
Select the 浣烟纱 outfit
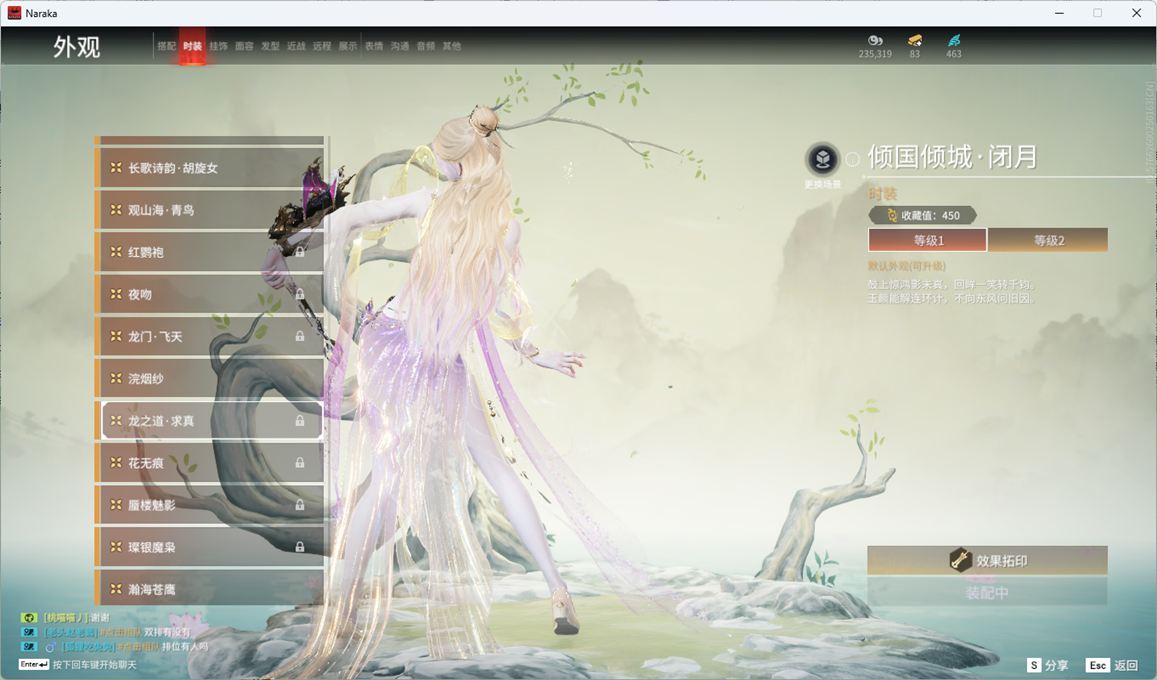[x=210, y=378]
